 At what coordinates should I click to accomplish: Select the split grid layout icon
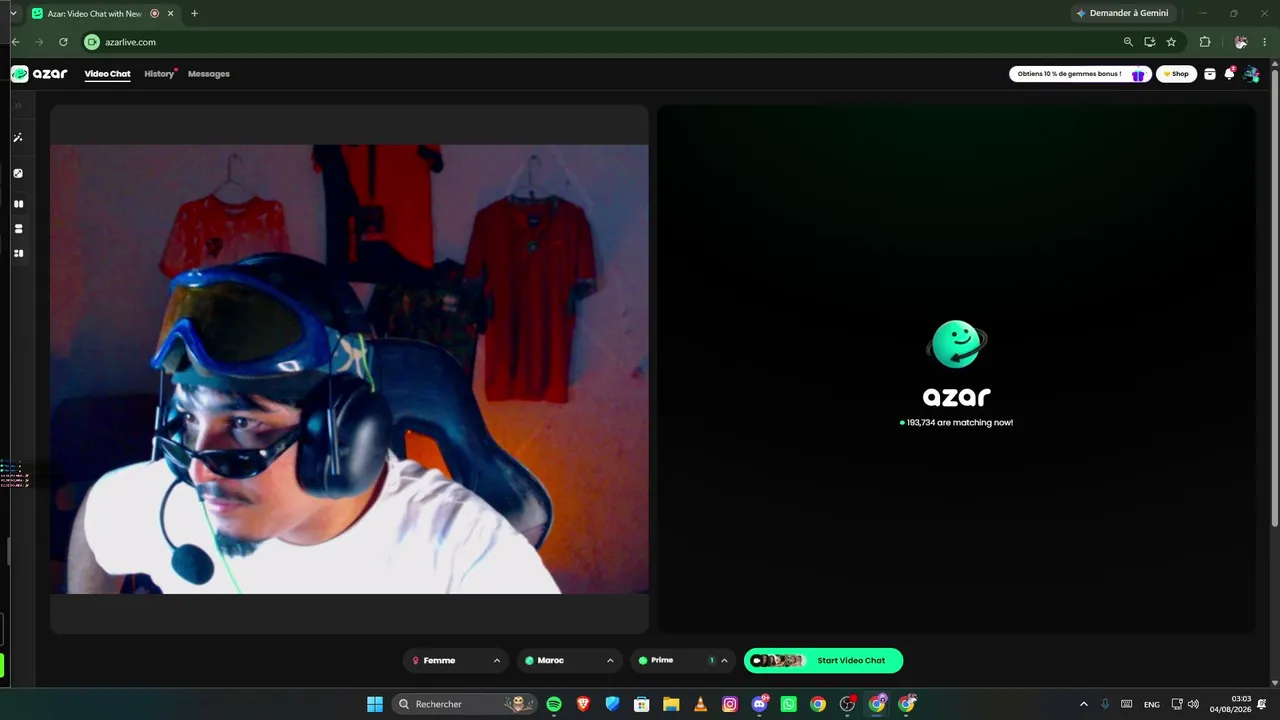[x=18, y=254]
